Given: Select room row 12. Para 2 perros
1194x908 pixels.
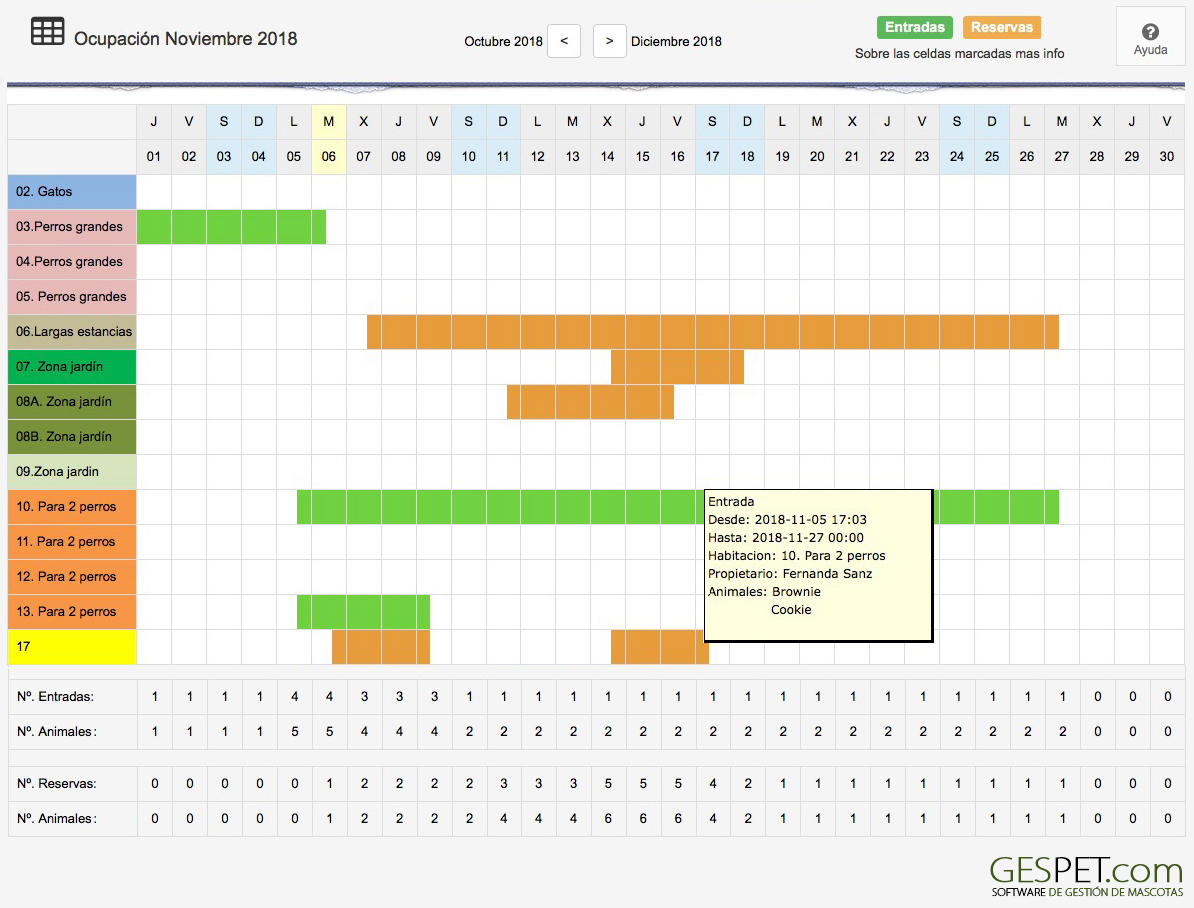Looking at the screenshot, I should click(x=72, y=577).
